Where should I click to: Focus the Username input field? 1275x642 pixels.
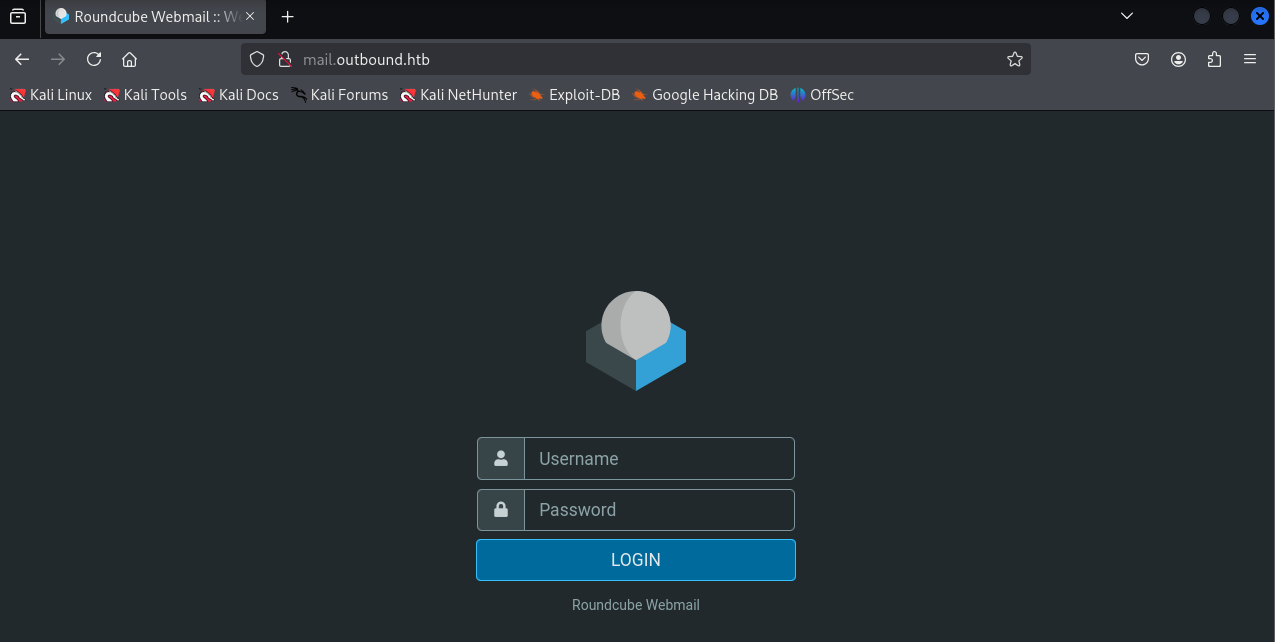[658, 459]
